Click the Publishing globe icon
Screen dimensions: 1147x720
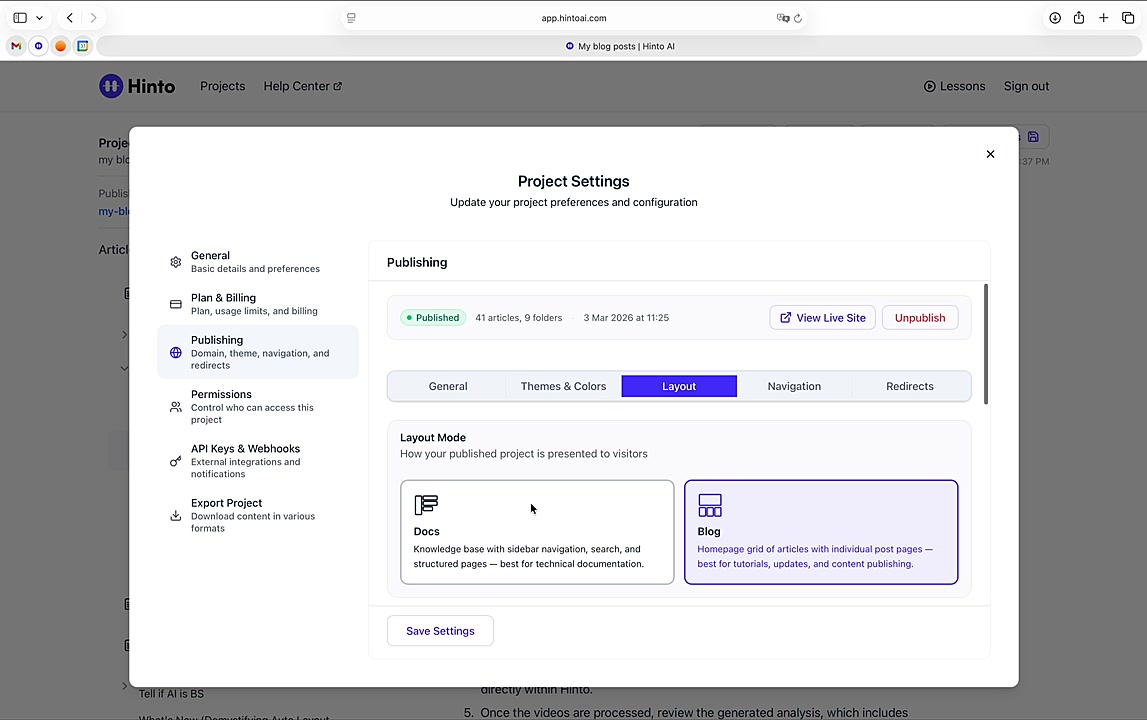(176, 353)
